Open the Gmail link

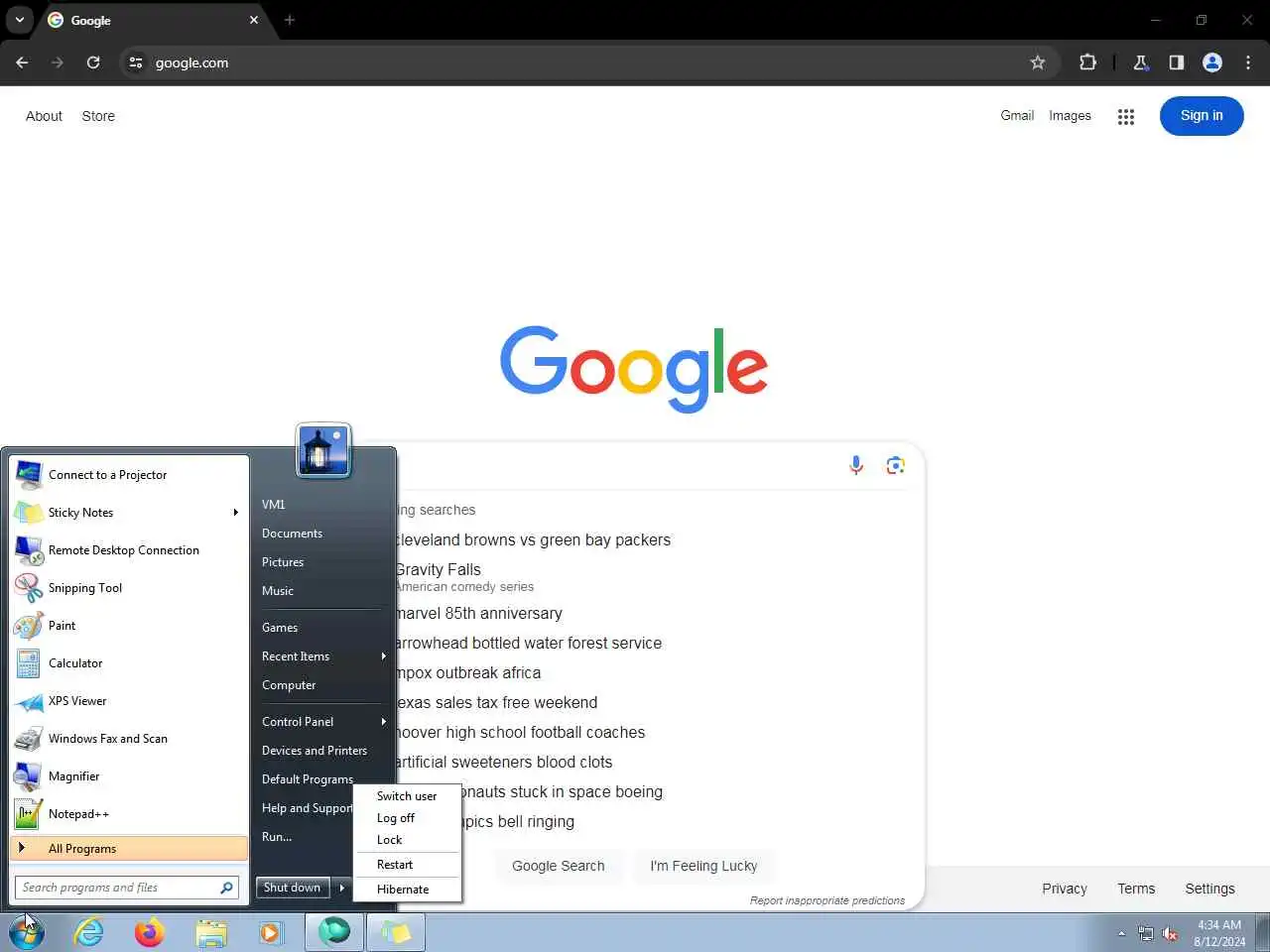1017,116
